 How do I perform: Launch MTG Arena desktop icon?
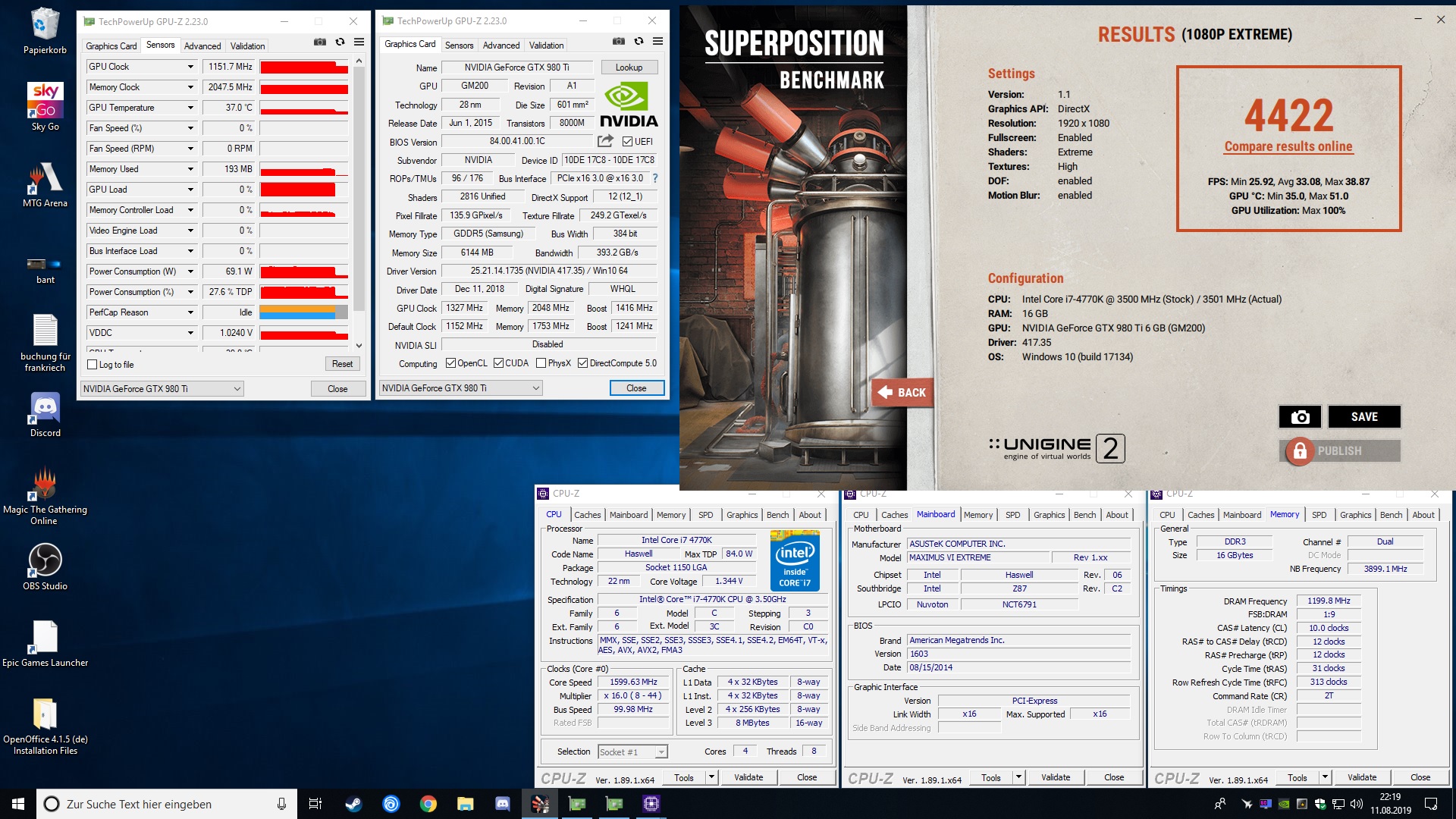[x=45, y=184]
